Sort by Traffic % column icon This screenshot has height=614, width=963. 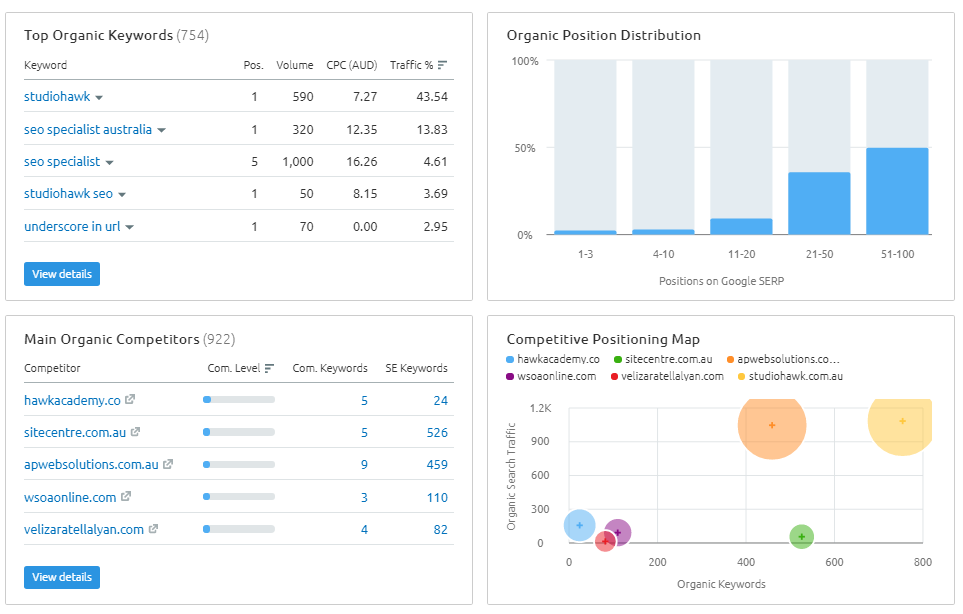click(443, 65)
